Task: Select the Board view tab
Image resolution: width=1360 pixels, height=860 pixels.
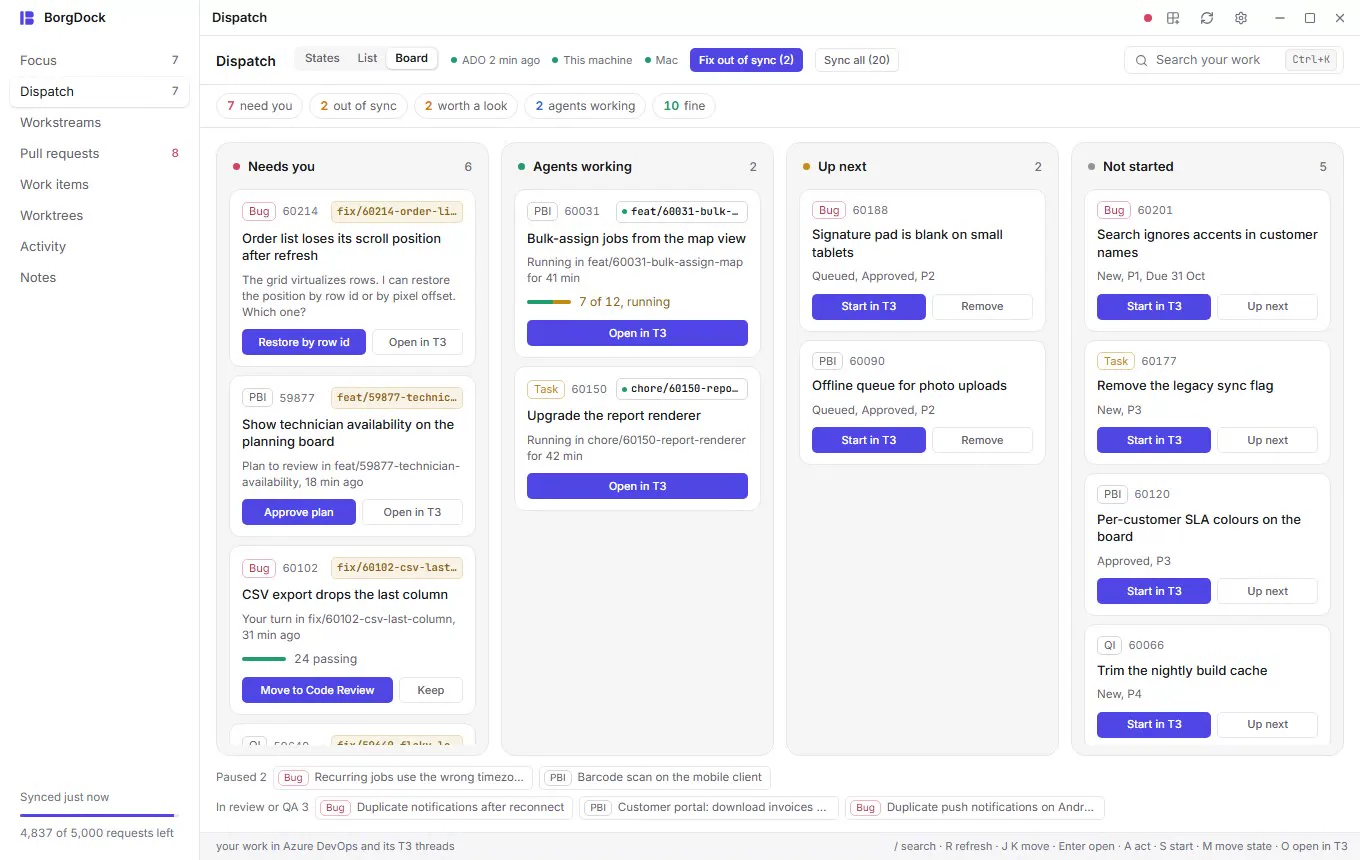Action: [411, 58]
